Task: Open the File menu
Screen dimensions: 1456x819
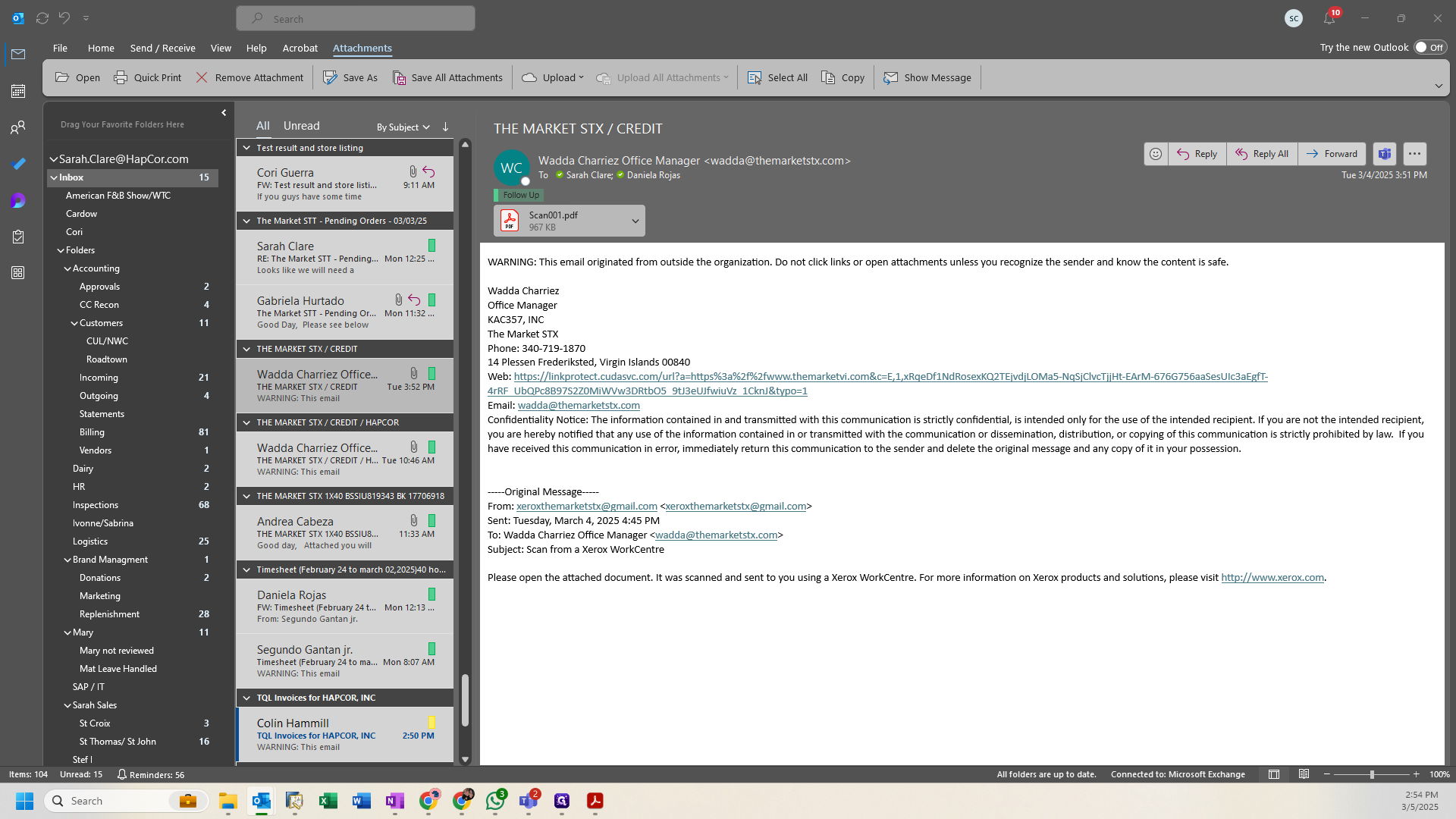Action: pyautogui.click(x=60, y=48)
